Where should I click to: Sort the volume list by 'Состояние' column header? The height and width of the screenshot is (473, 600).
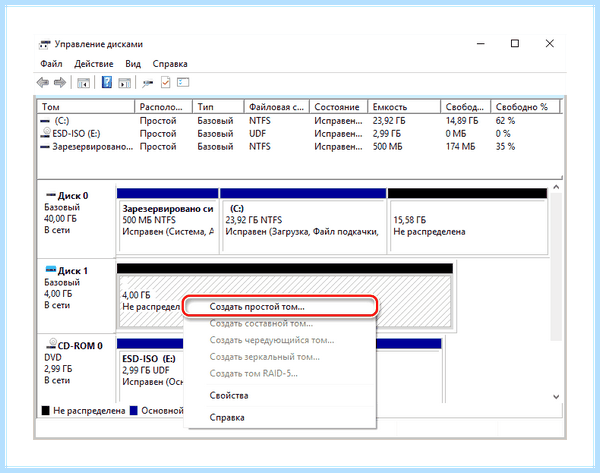pyautogui.click(x=338, y=107)
